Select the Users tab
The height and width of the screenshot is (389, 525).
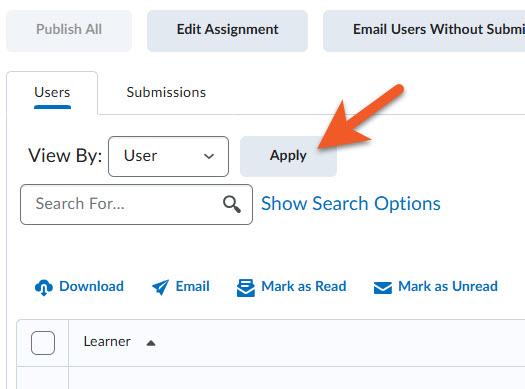coord(52,92)
